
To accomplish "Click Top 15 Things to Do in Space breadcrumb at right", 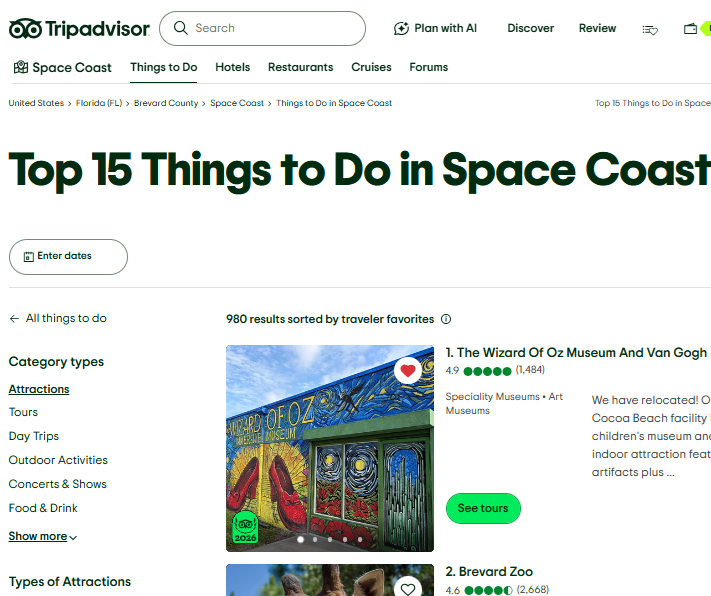I will pos(653,103).
